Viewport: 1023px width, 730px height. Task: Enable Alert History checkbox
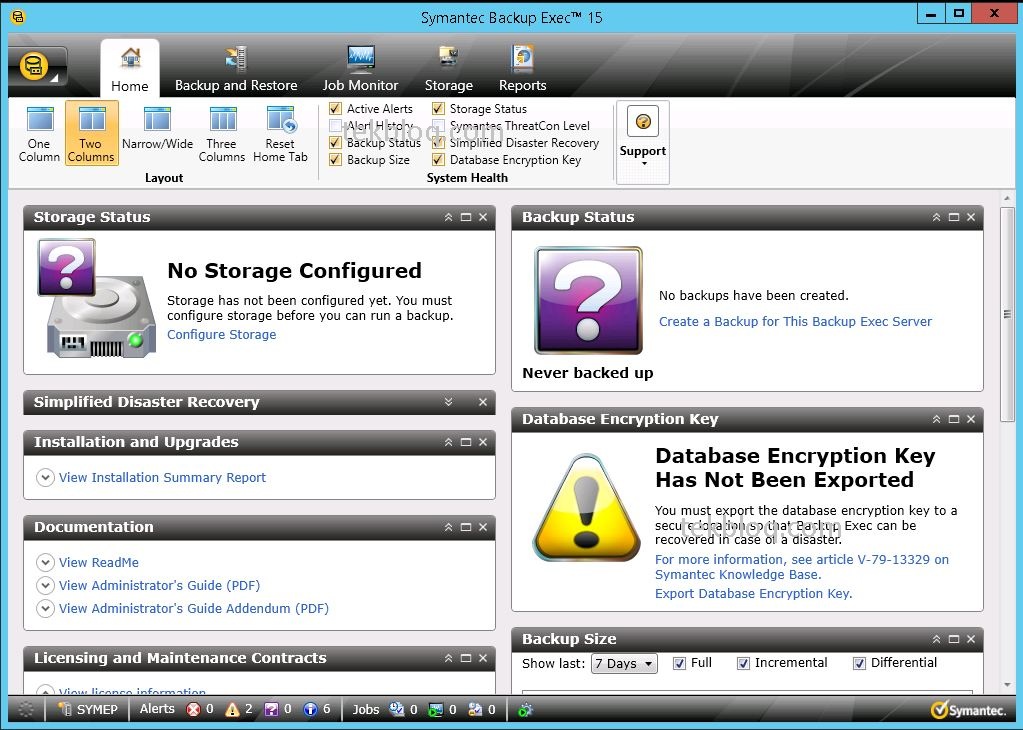[335, 125]
